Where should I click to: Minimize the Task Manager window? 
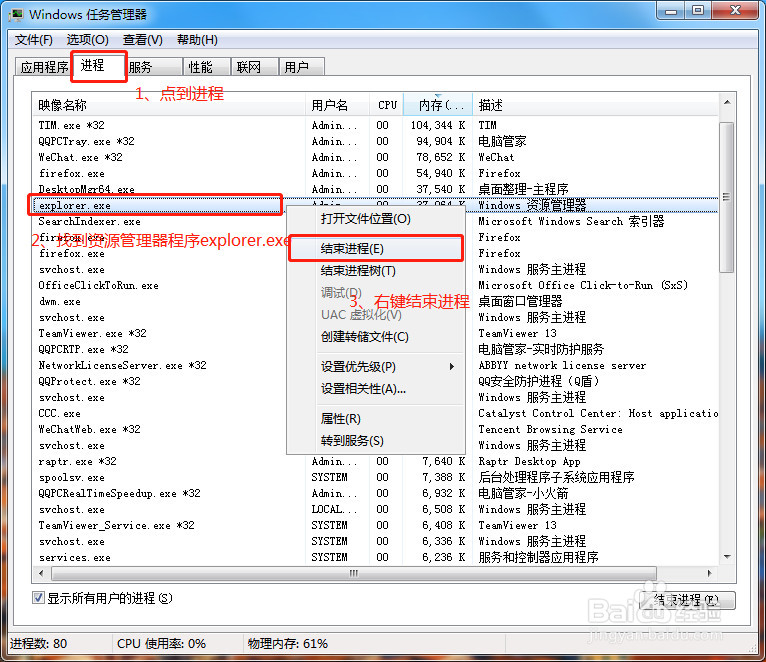[671, 11]
